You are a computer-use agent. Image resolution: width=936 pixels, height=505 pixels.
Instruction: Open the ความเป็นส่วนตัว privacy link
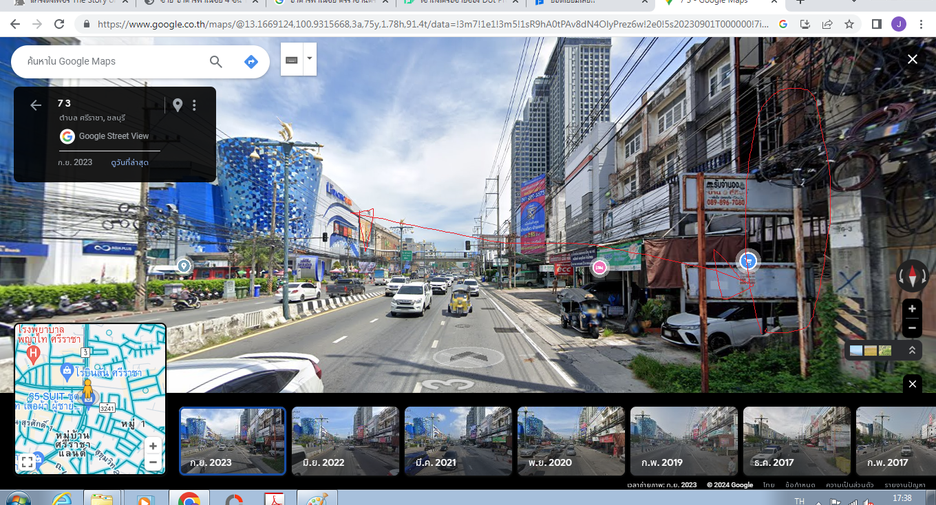coord(849,485)
